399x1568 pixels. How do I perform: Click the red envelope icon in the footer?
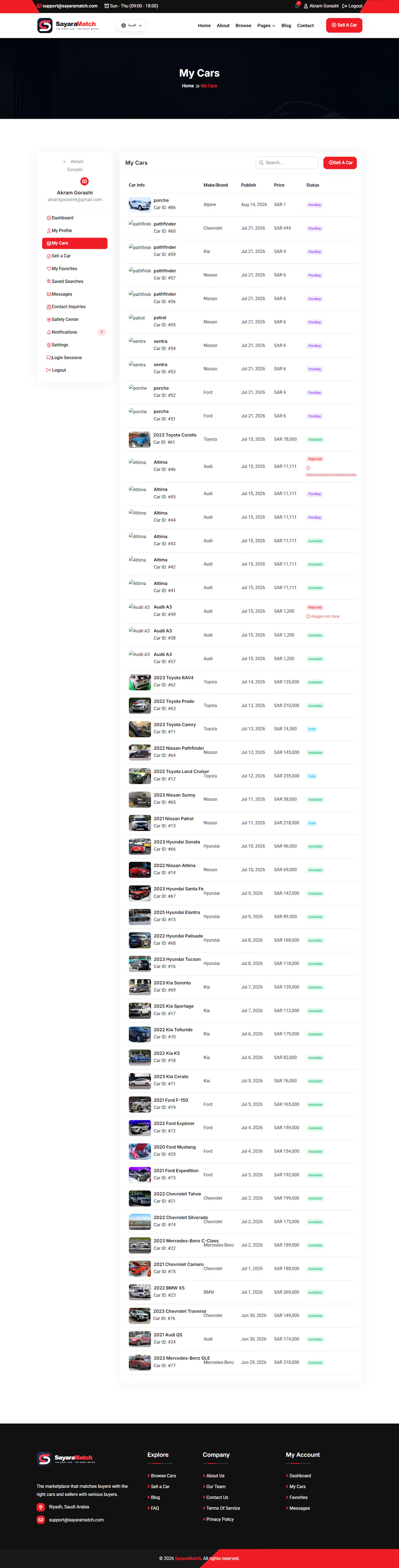41,1520
